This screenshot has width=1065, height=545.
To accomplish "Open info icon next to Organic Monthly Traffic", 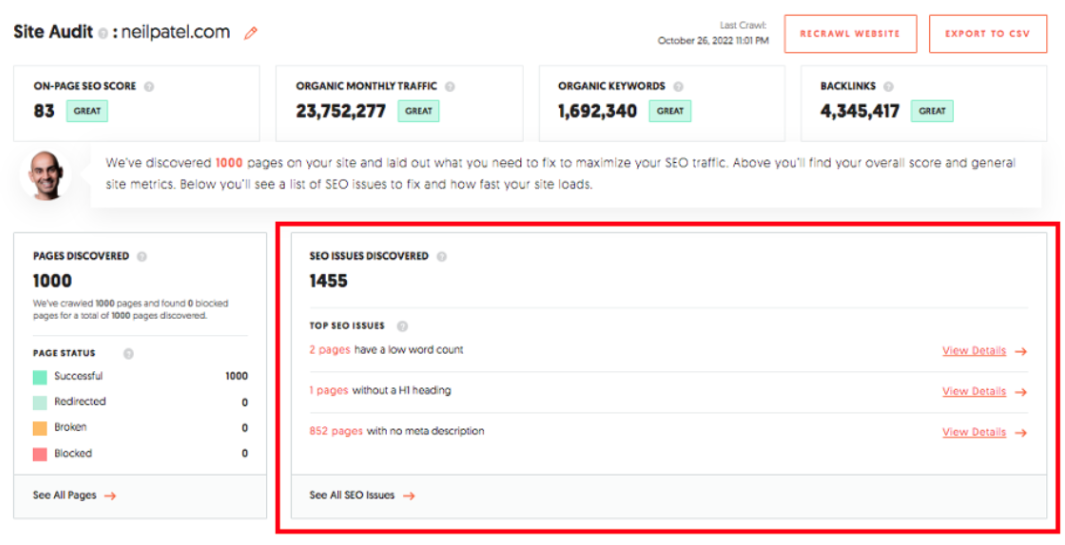I will (x=450, y=87).
